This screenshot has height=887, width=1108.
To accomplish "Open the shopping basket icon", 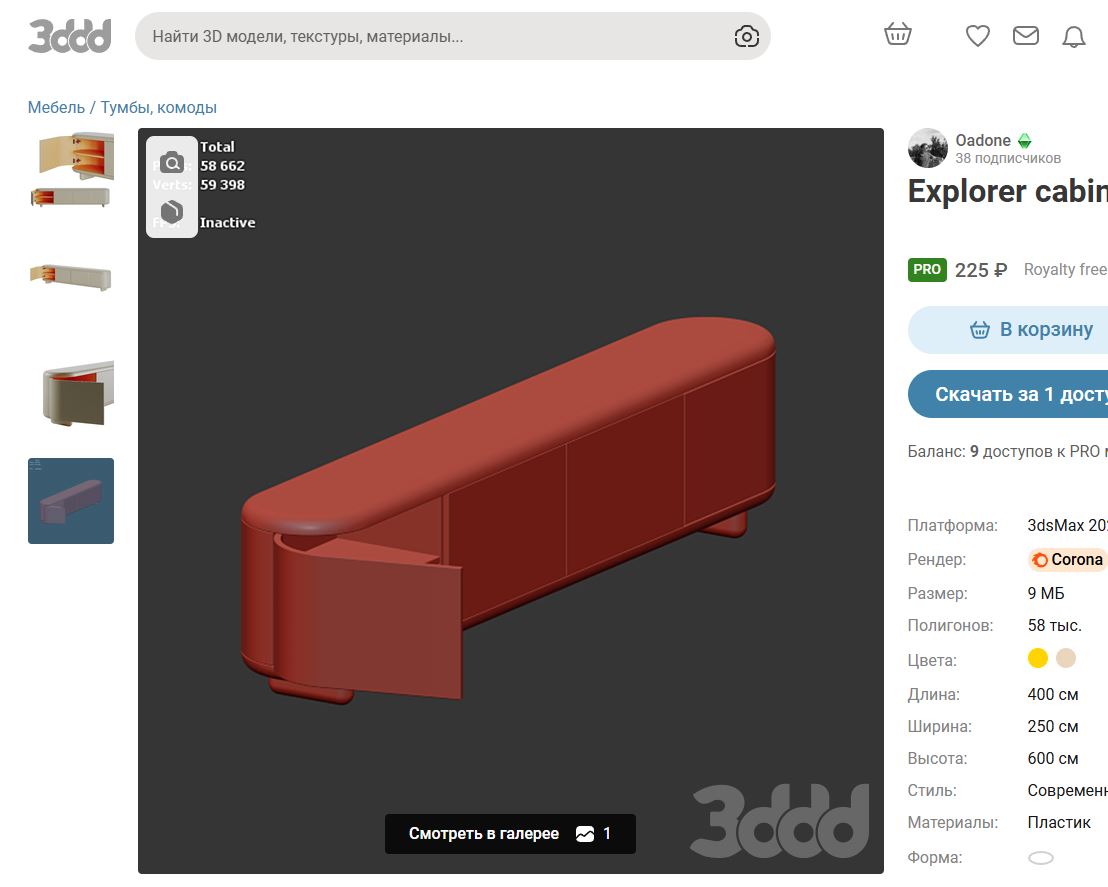I will (x=897, y=35).
